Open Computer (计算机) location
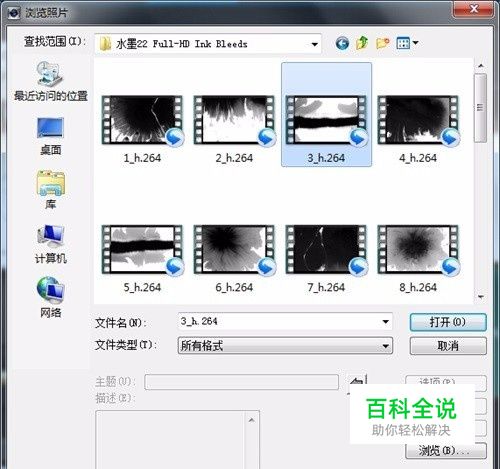Viewport: 500px width, 469px height. click(50, 244)
